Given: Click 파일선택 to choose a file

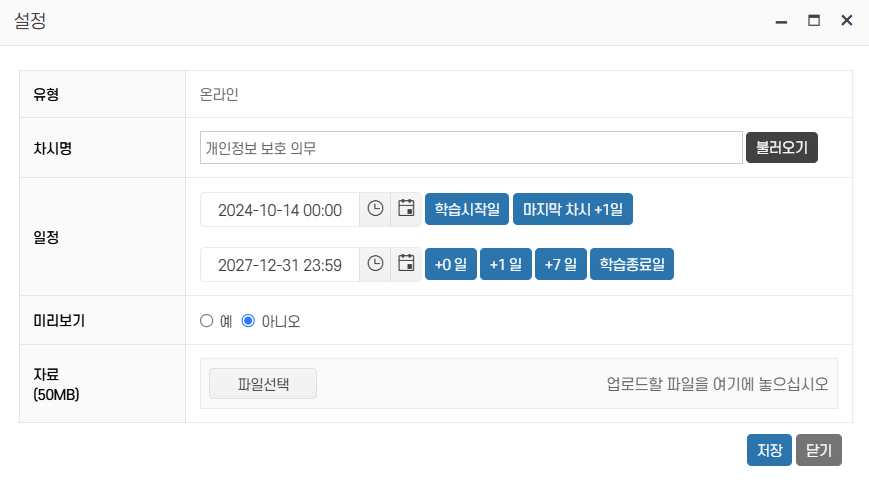Looking at the screenshot, I should (x=263, y=383).
